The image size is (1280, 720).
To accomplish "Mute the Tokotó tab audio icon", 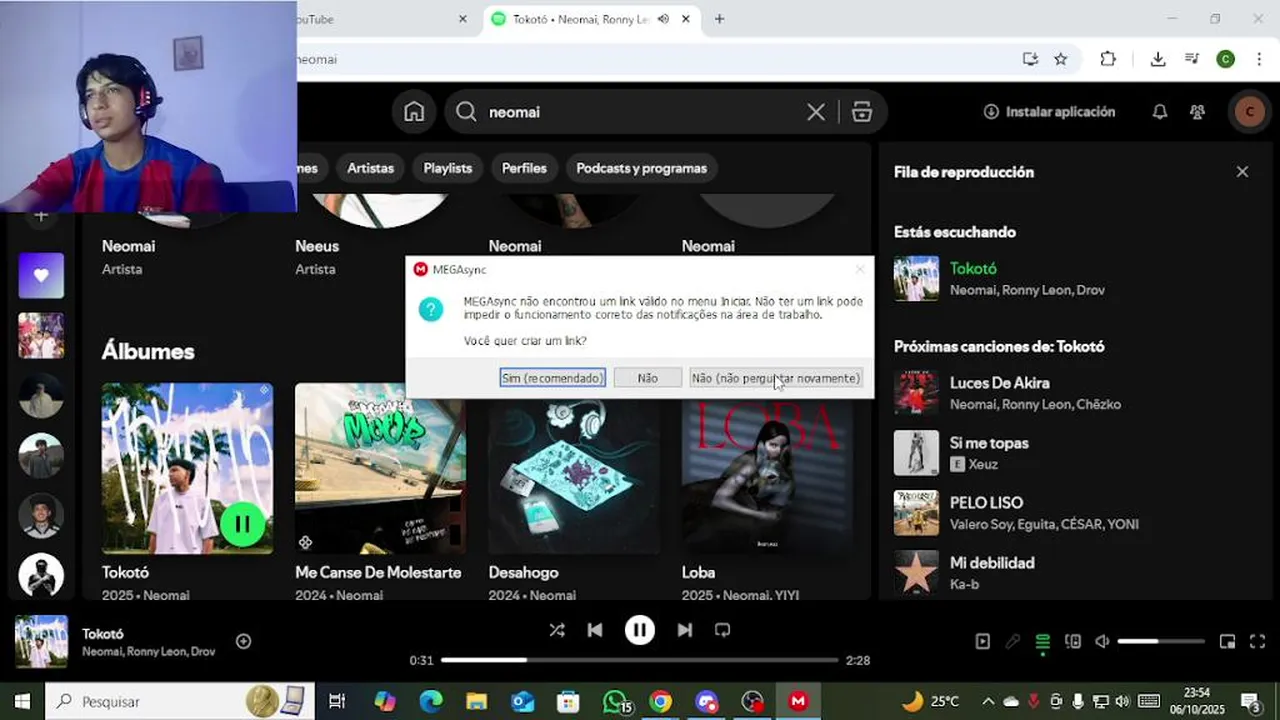I will (663, 19).
